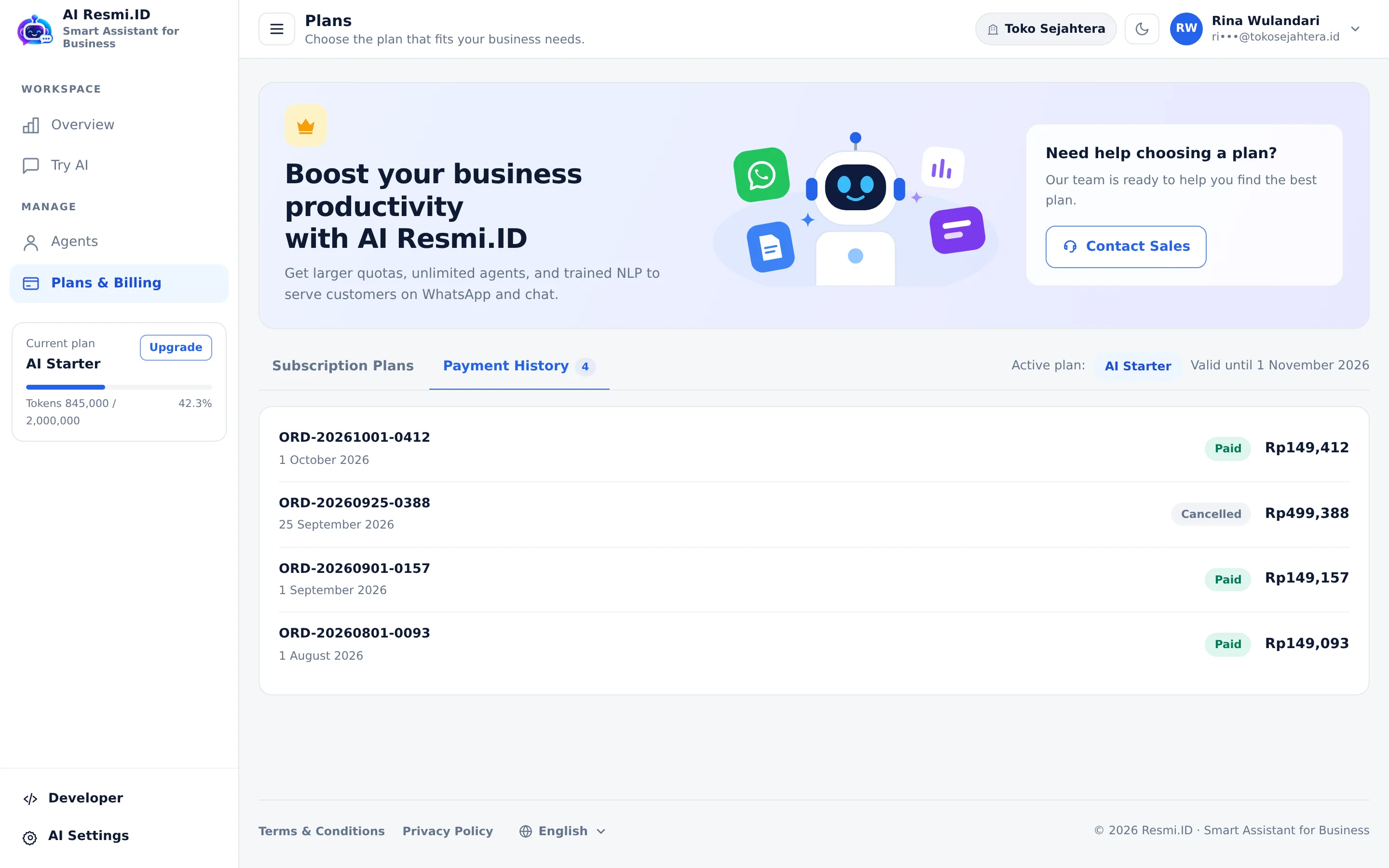The height and width of the screenshot is (868, 1389).
Task: Switch to Subscription Plans tab
Action: tap(342, 366)
